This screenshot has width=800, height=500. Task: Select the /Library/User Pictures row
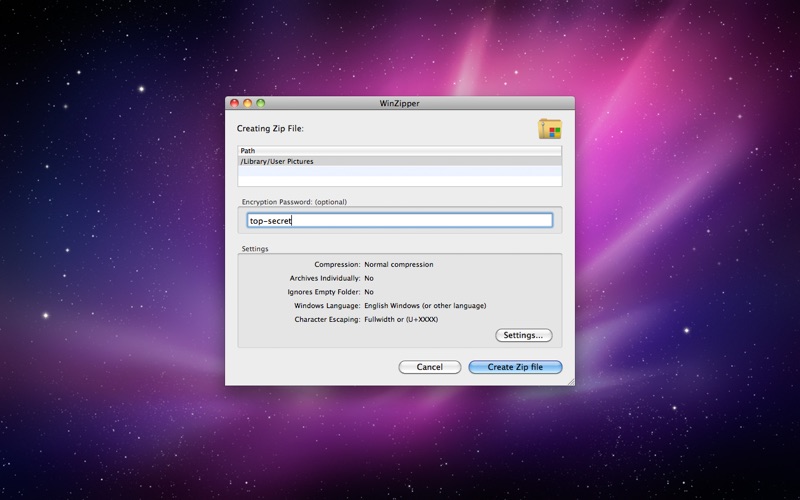pos(400,161)
